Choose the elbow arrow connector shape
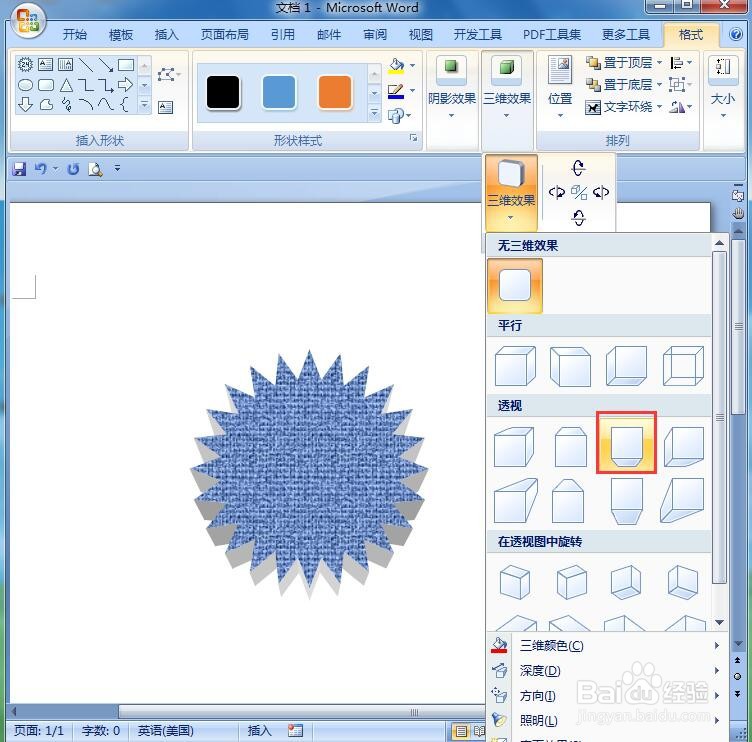This screenshot has height=742, width=752. pos(106,85)
